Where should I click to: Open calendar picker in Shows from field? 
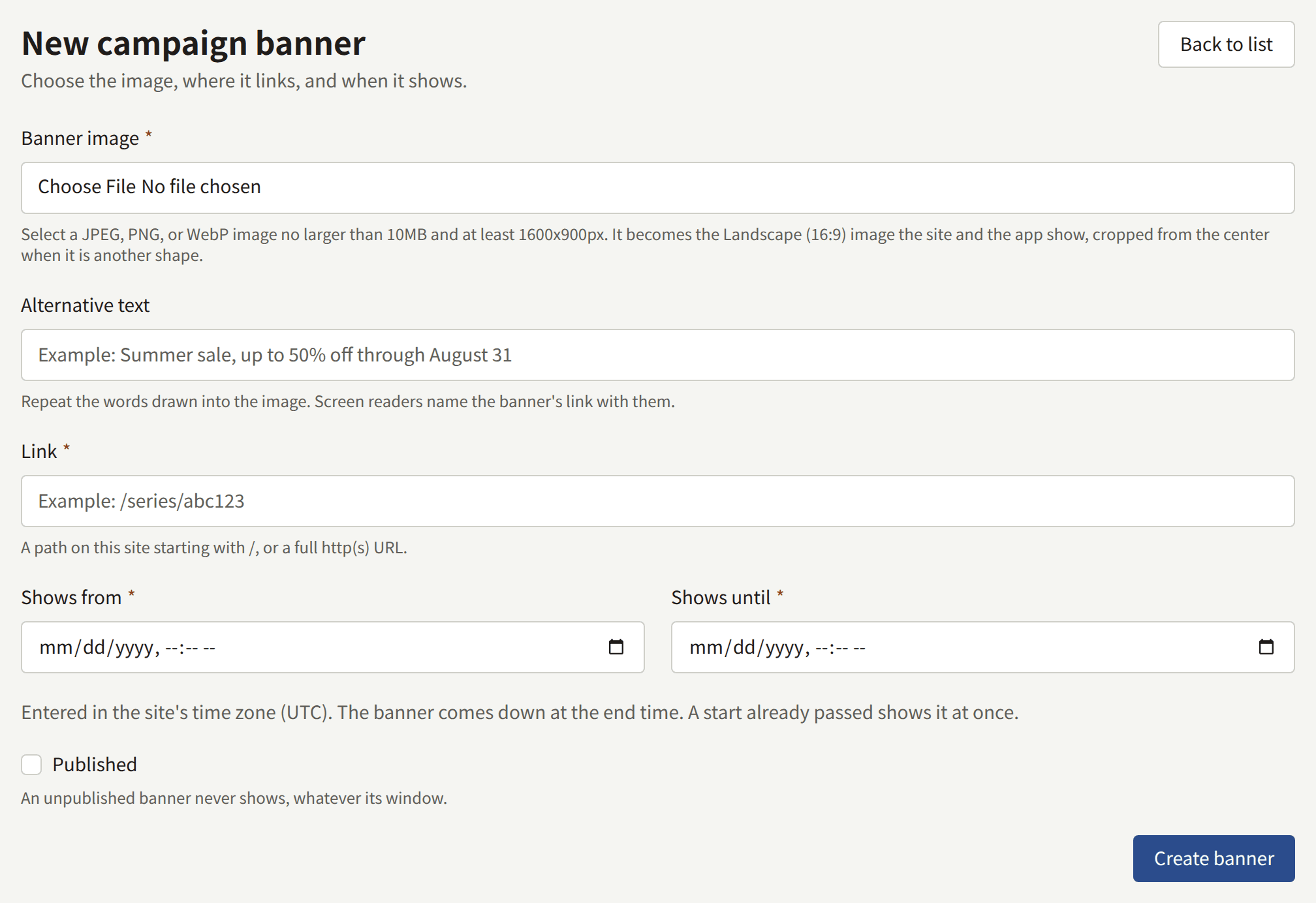pyautogui.click(x=616, y=647)
